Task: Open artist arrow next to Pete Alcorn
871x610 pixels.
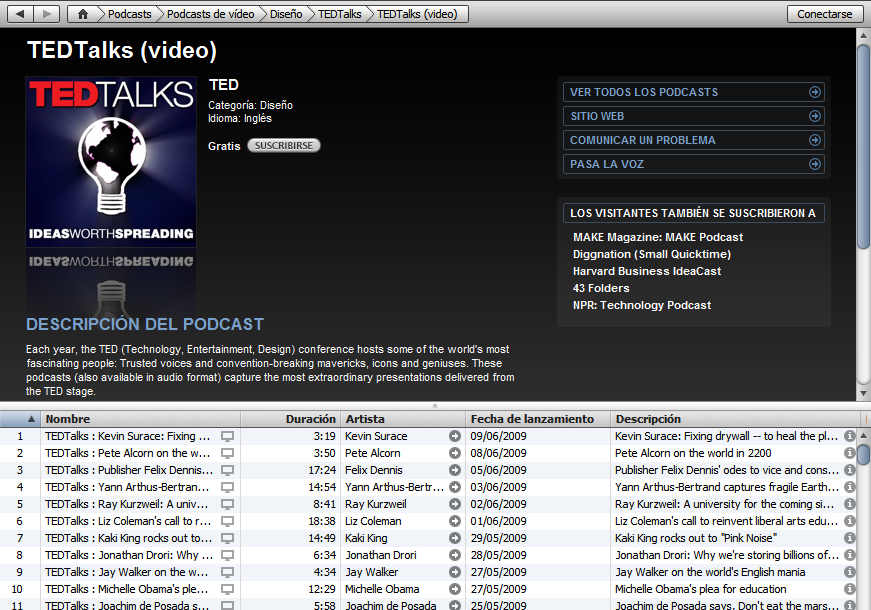Action: point(455,453)
